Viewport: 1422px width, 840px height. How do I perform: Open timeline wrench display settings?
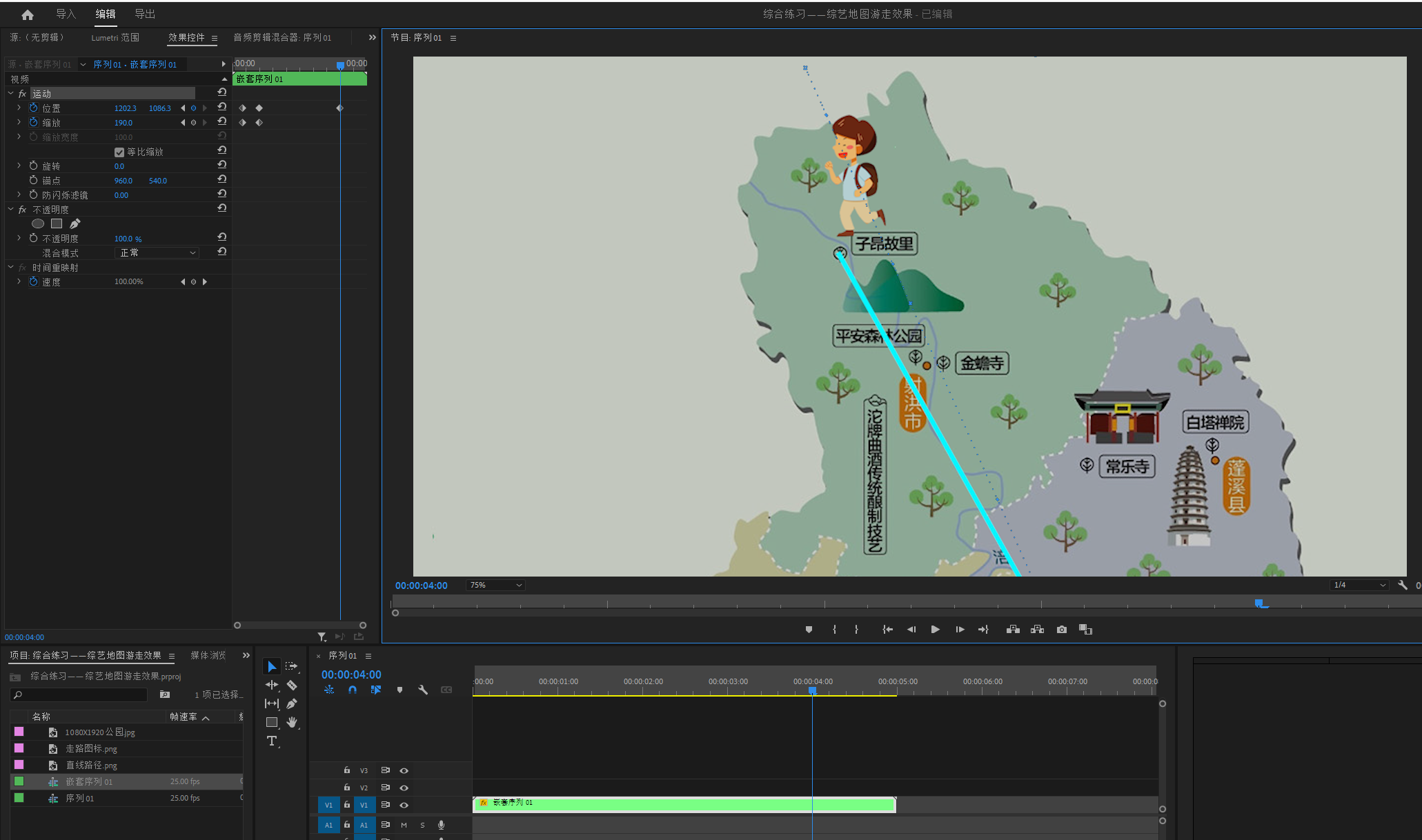tap(423, 690)
